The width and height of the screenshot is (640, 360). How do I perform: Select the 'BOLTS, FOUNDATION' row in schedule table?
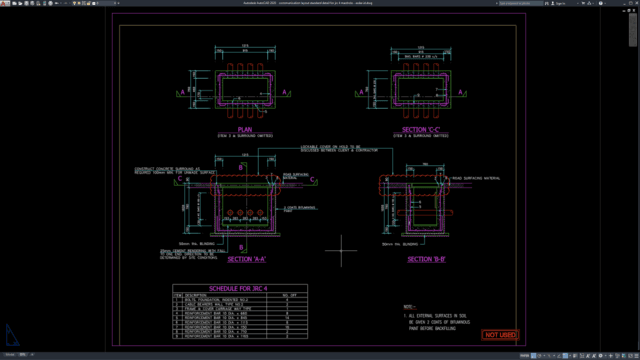240,300
